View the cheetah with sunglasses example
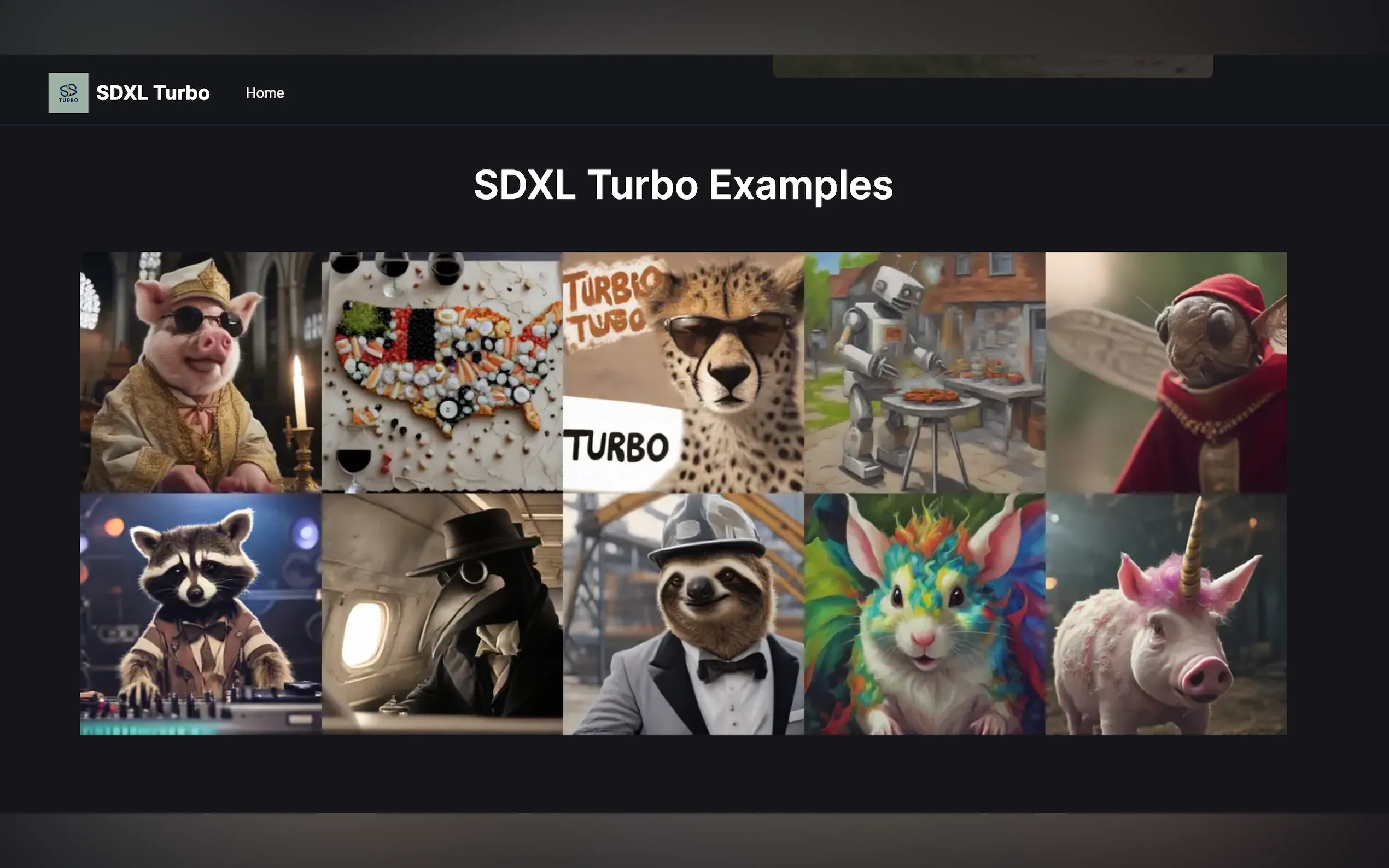The image size is (1389, 868). click(684, 370)
